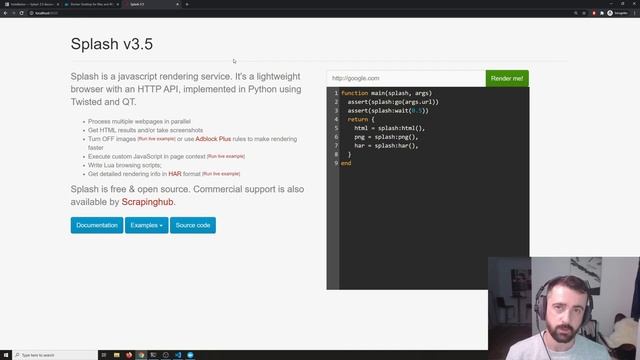The width and height of the screenshot is (640, 360).
Task: Close the Splash 3.5 browser tab
Action: click(x=177, y=4)
